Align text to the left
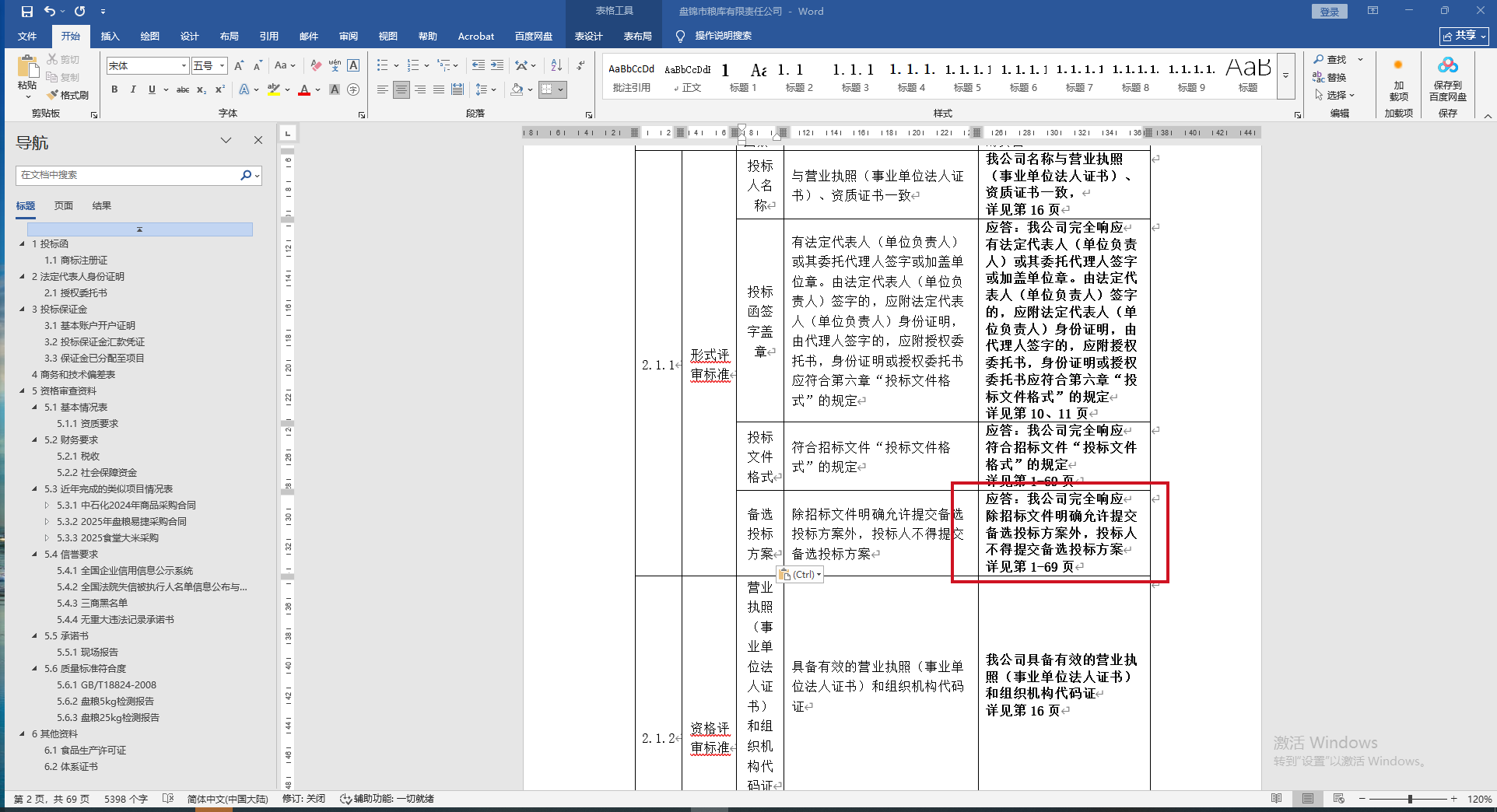This screenshot has height=812, width=1497. point(383,89)
